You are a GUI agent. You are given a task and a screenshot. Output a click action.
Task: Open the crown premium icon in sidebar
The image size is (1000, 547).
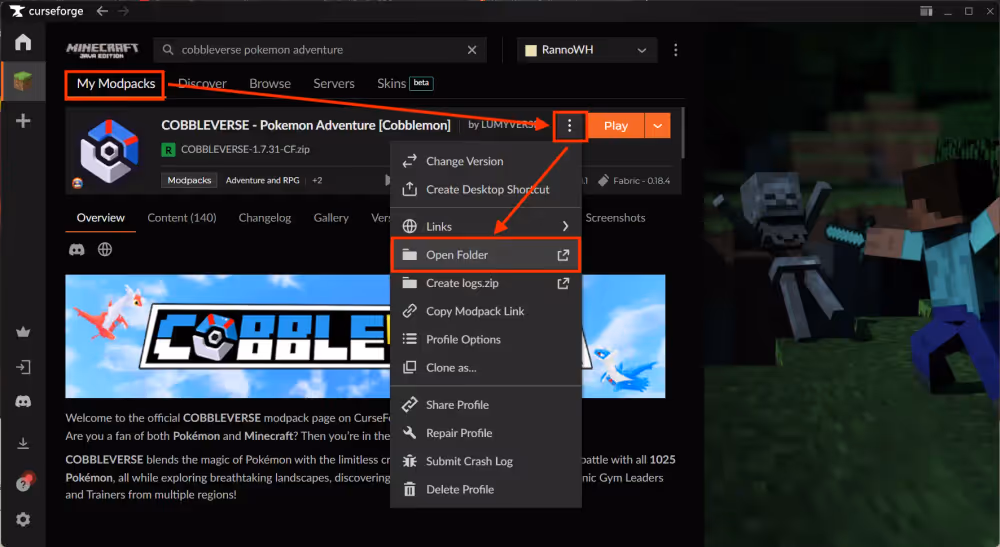[23, 332]
